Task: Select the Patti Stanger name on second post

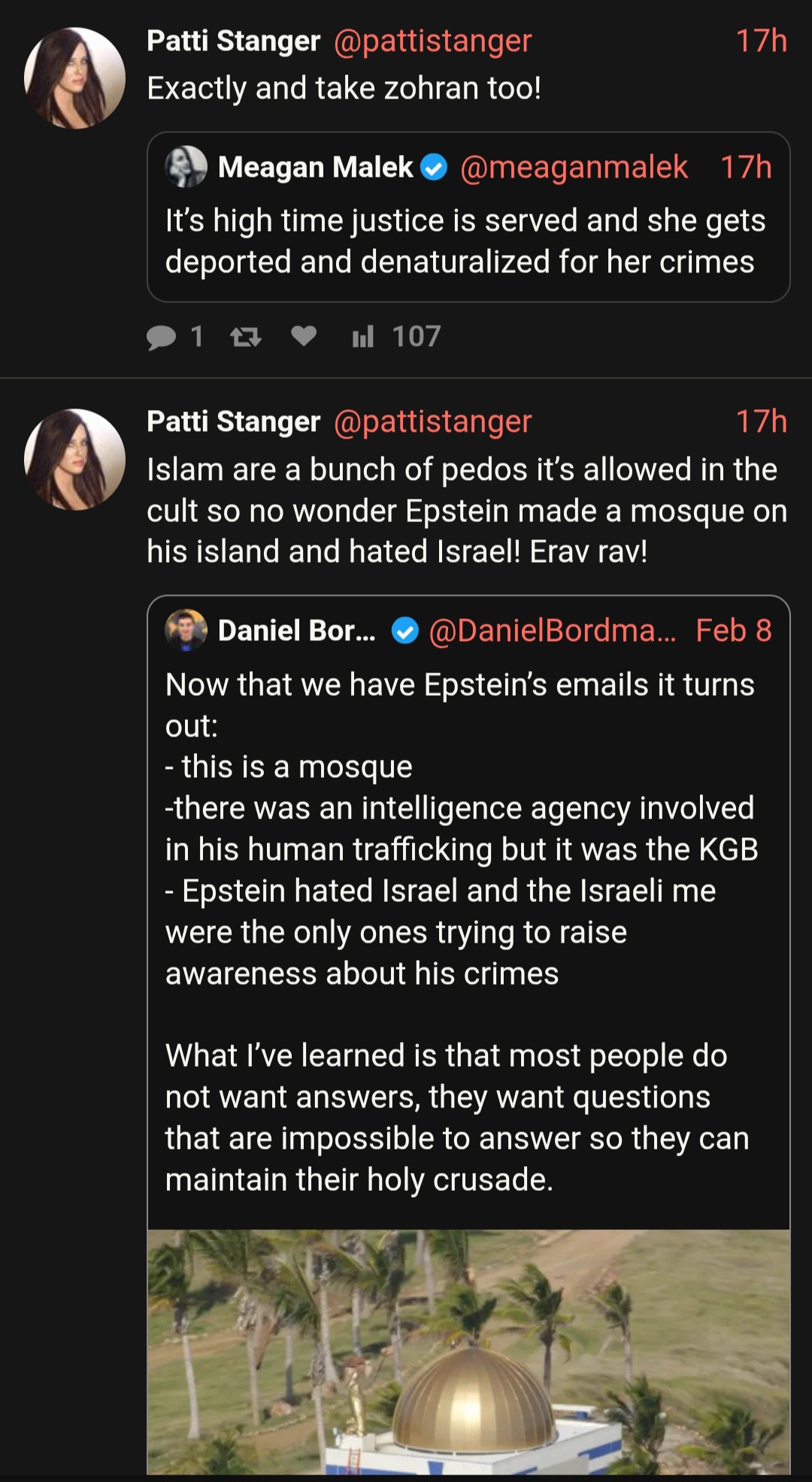Action: [x=234, y=422]
